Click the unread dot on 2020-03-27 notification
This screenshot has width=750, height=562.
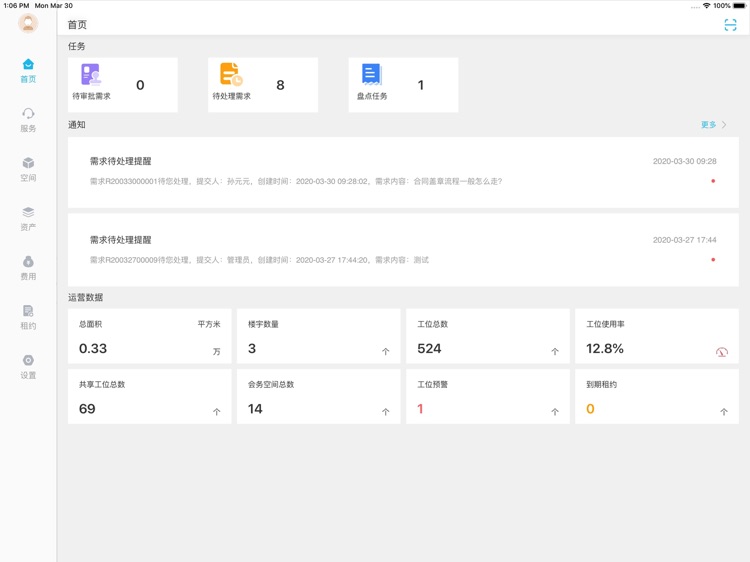(713, 260)
